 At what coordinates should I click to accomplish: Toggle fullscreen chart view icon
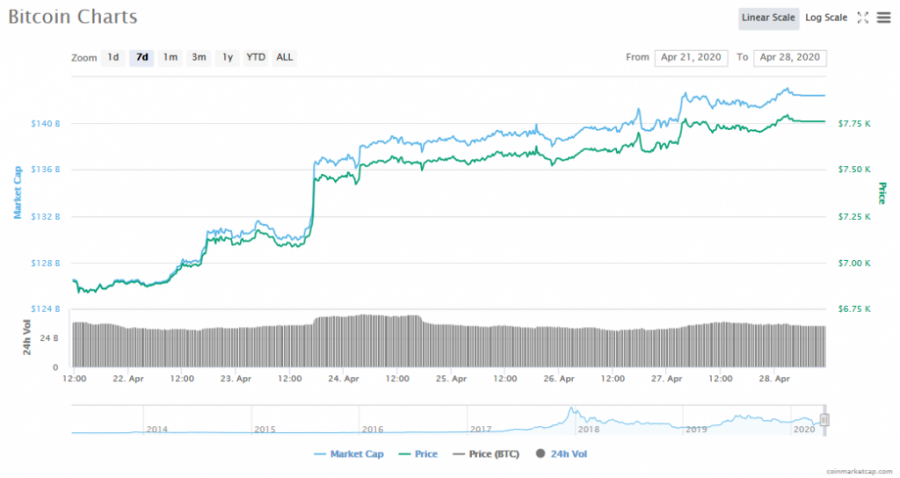(x=863, y=18)
